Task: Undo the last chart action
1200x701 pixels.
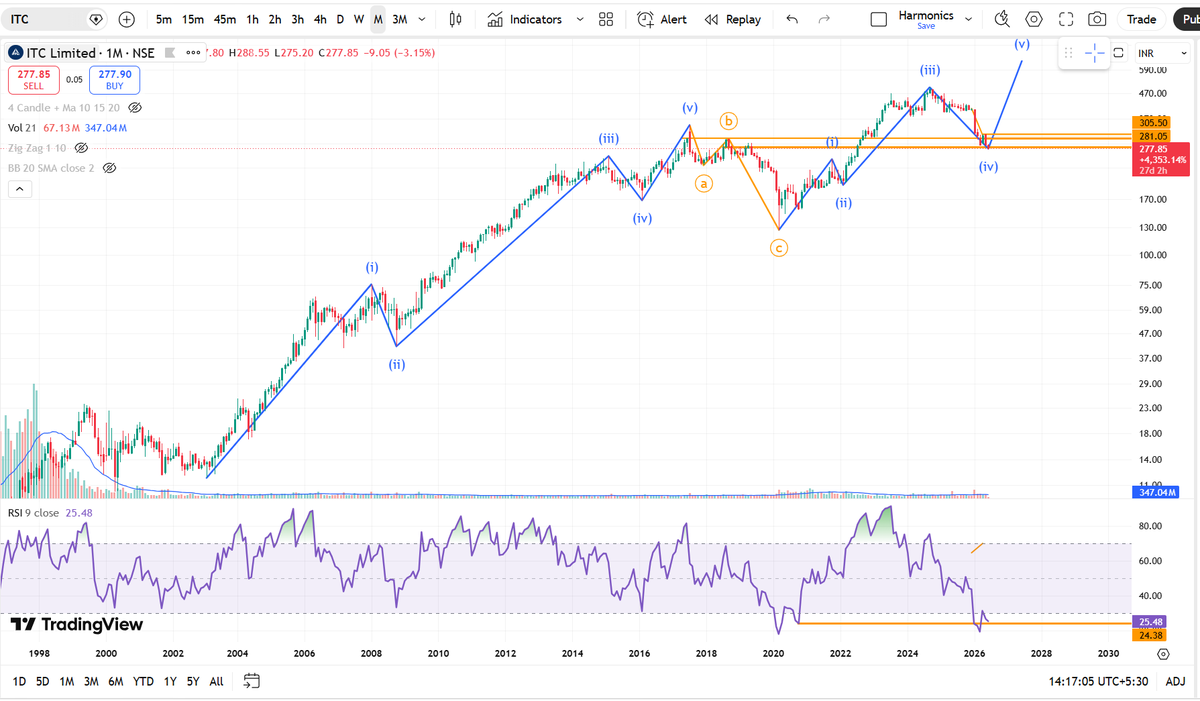Action: point(793,19)
